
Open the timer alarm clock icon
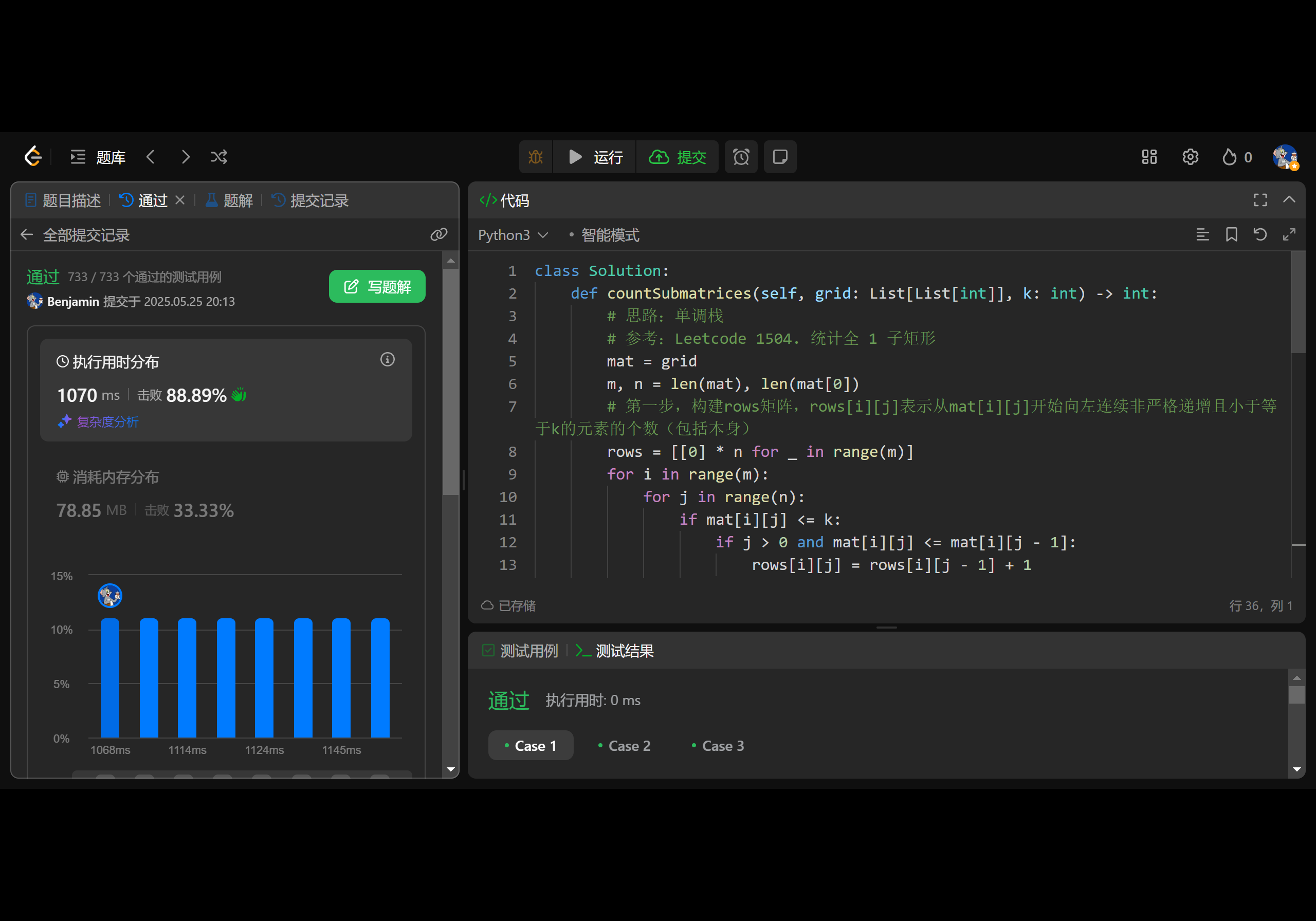pos(741,157)
